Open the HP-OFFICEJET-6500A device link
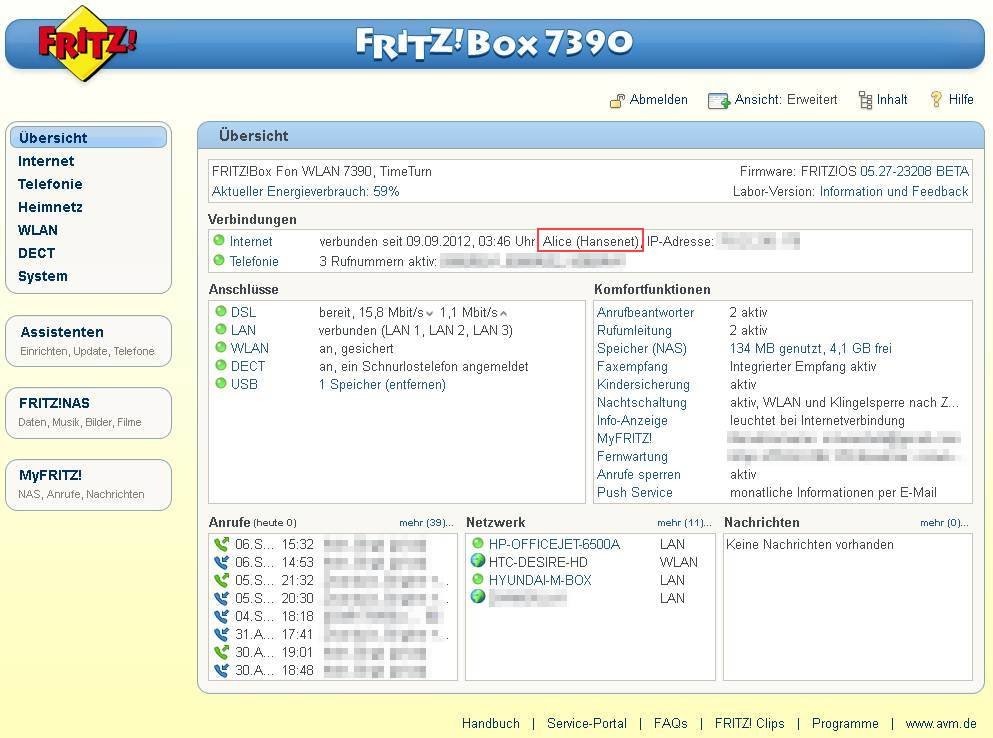993x738 pixels. 554,544
